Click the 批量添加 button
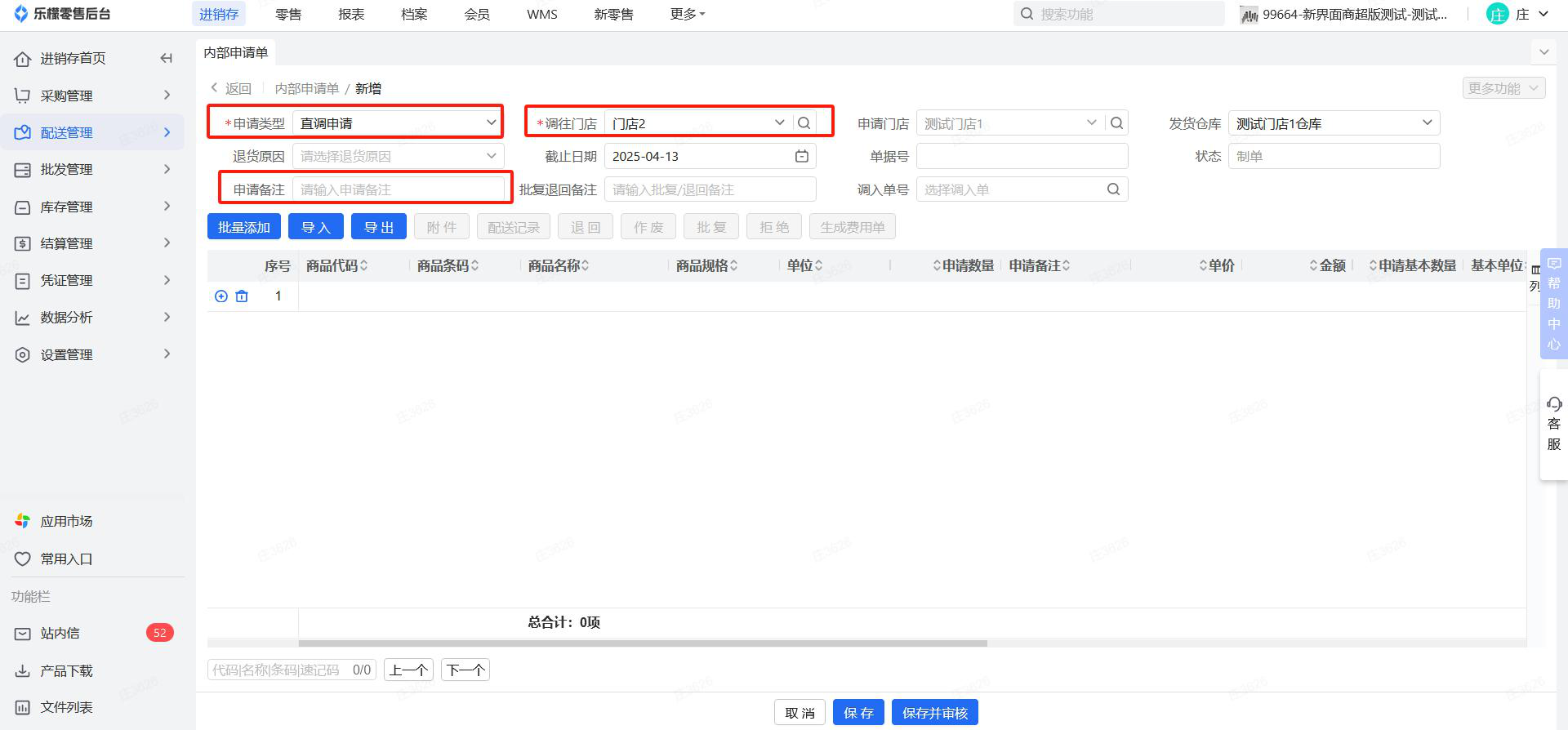Viewport: 1568px width, 730px height. coord(243,227)
